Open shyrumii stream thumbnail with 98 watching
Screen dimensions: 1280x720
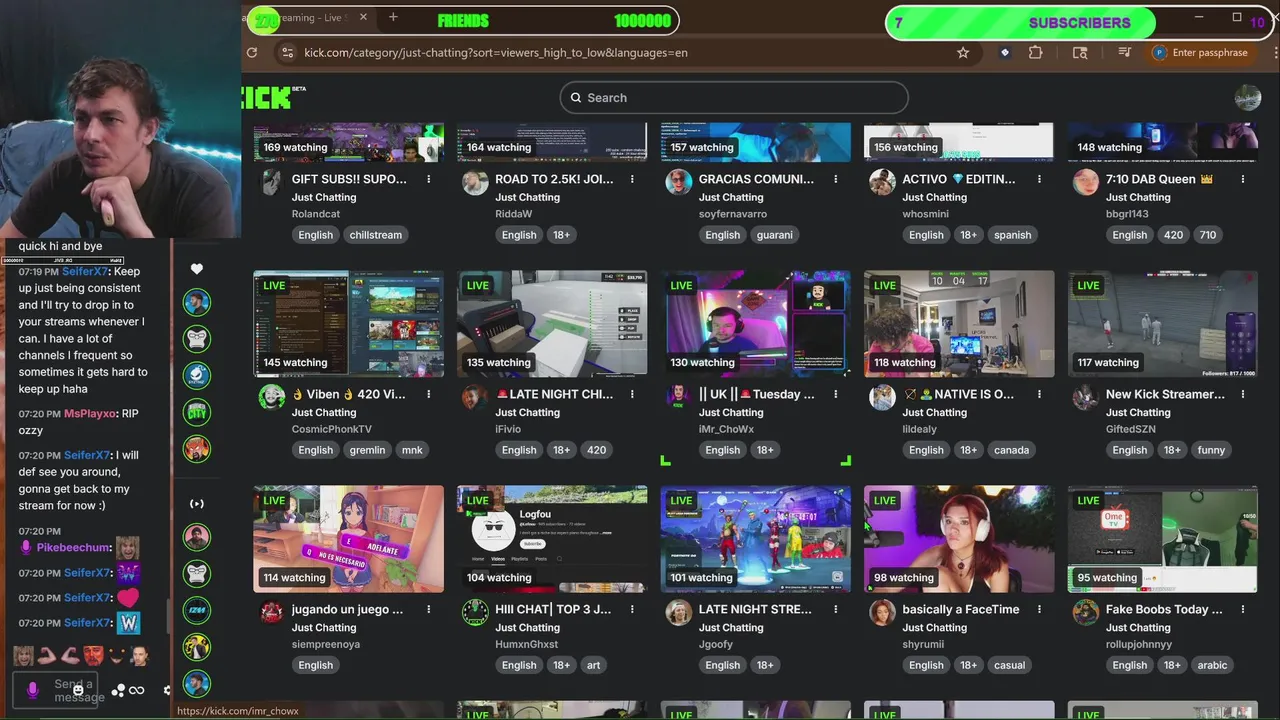(959, 539)
